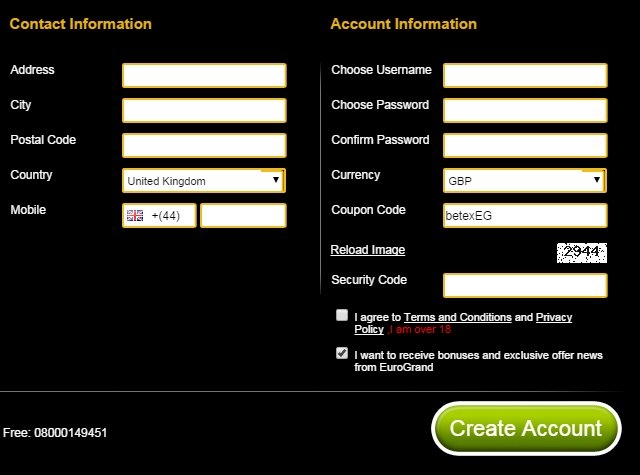Click the Create Account button

(526, 428)
